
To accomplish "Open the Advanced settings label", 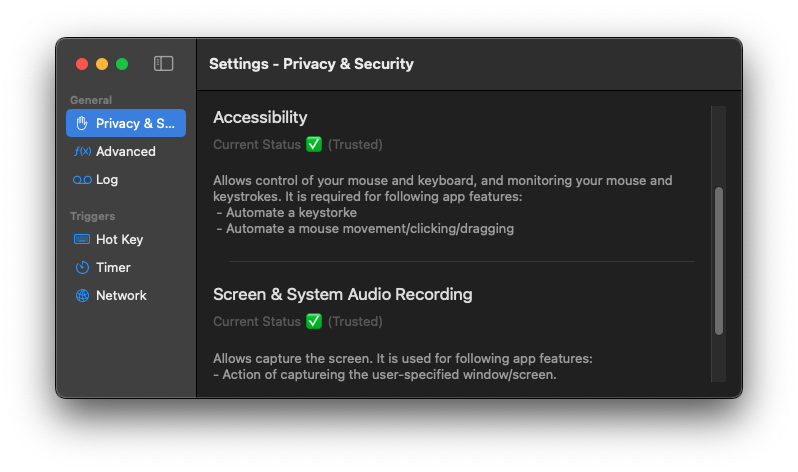I will tap(126, 152).
